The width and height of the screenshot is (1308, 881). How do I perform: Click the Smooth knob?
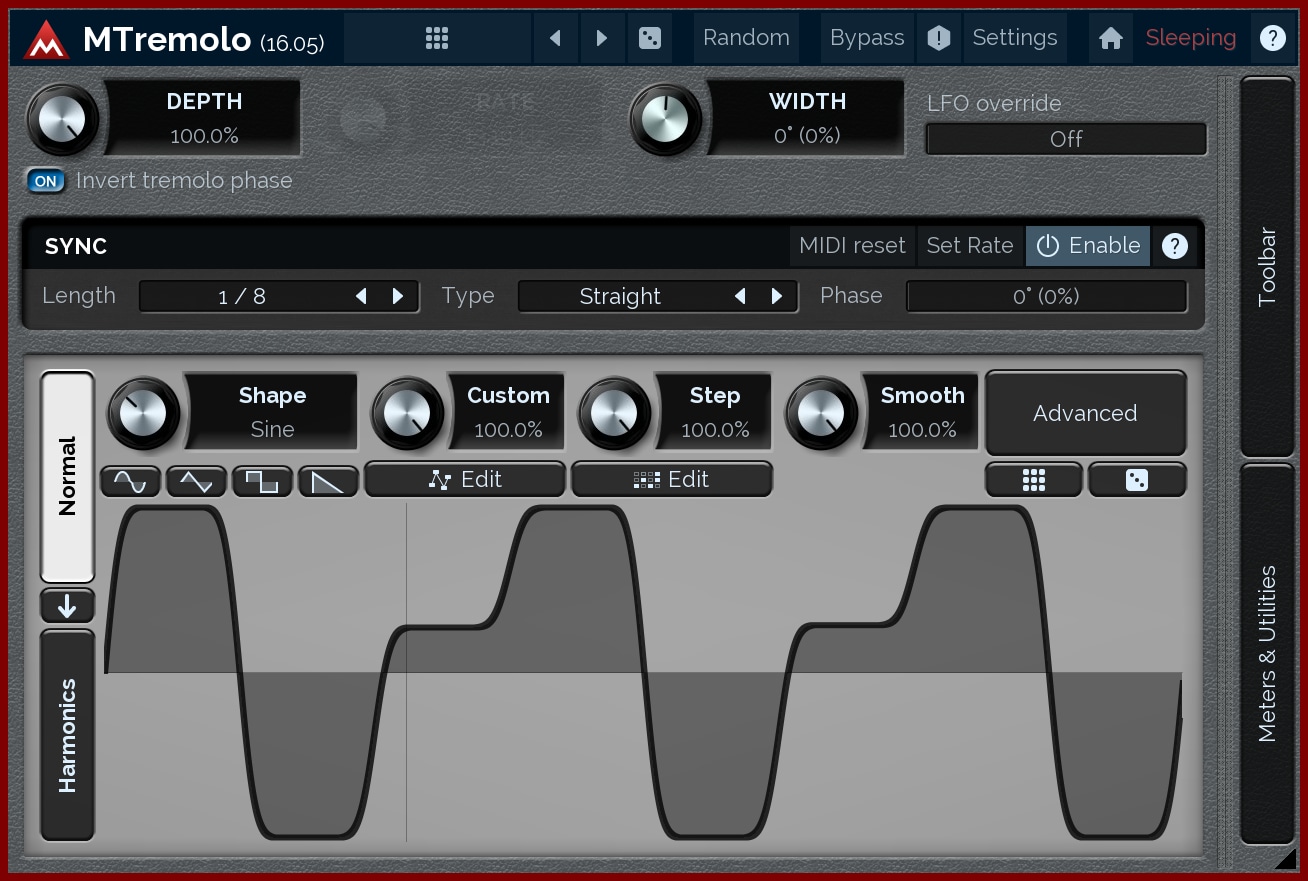tap(822, 413)
